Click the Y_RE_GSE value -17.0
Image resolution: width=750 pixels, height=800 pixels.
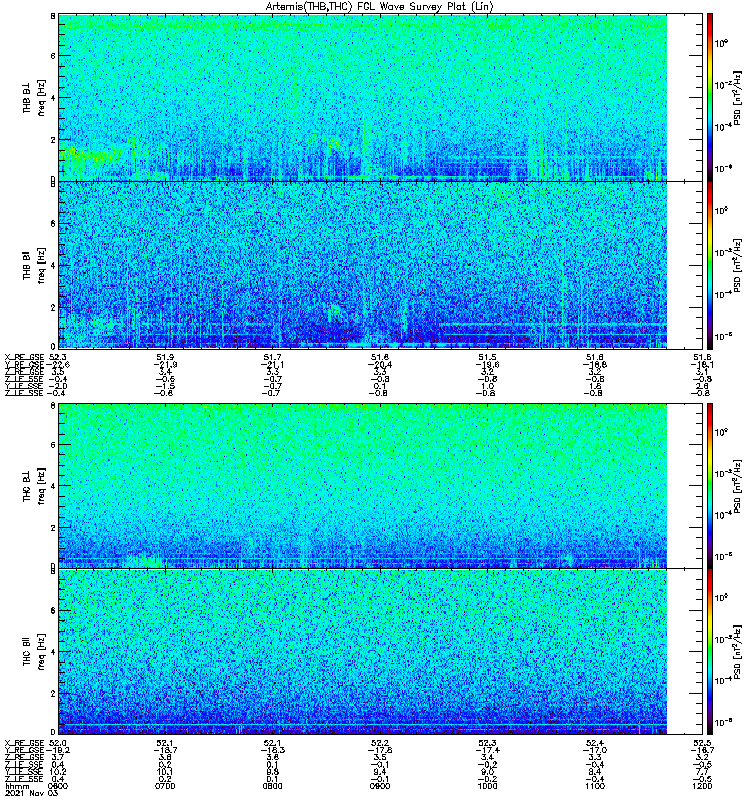tap(595, 750)
